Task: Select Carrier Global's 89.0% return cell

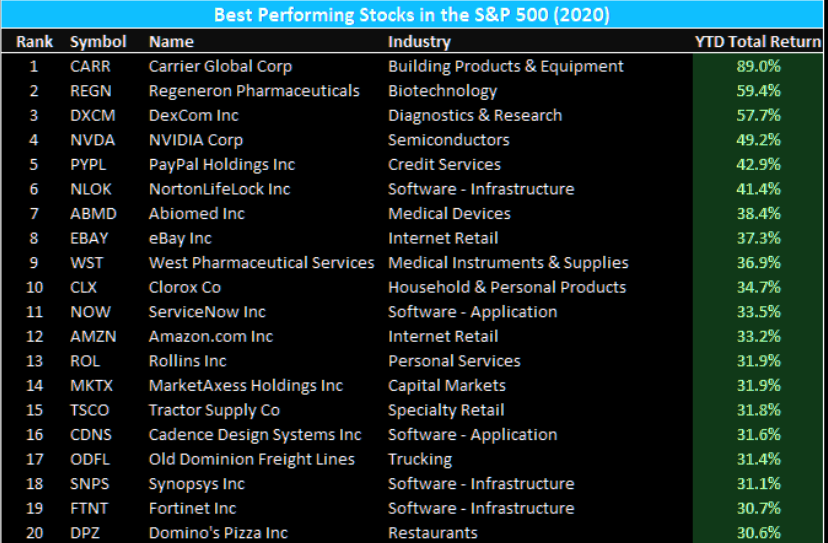Action: click(x=757, y=66)
